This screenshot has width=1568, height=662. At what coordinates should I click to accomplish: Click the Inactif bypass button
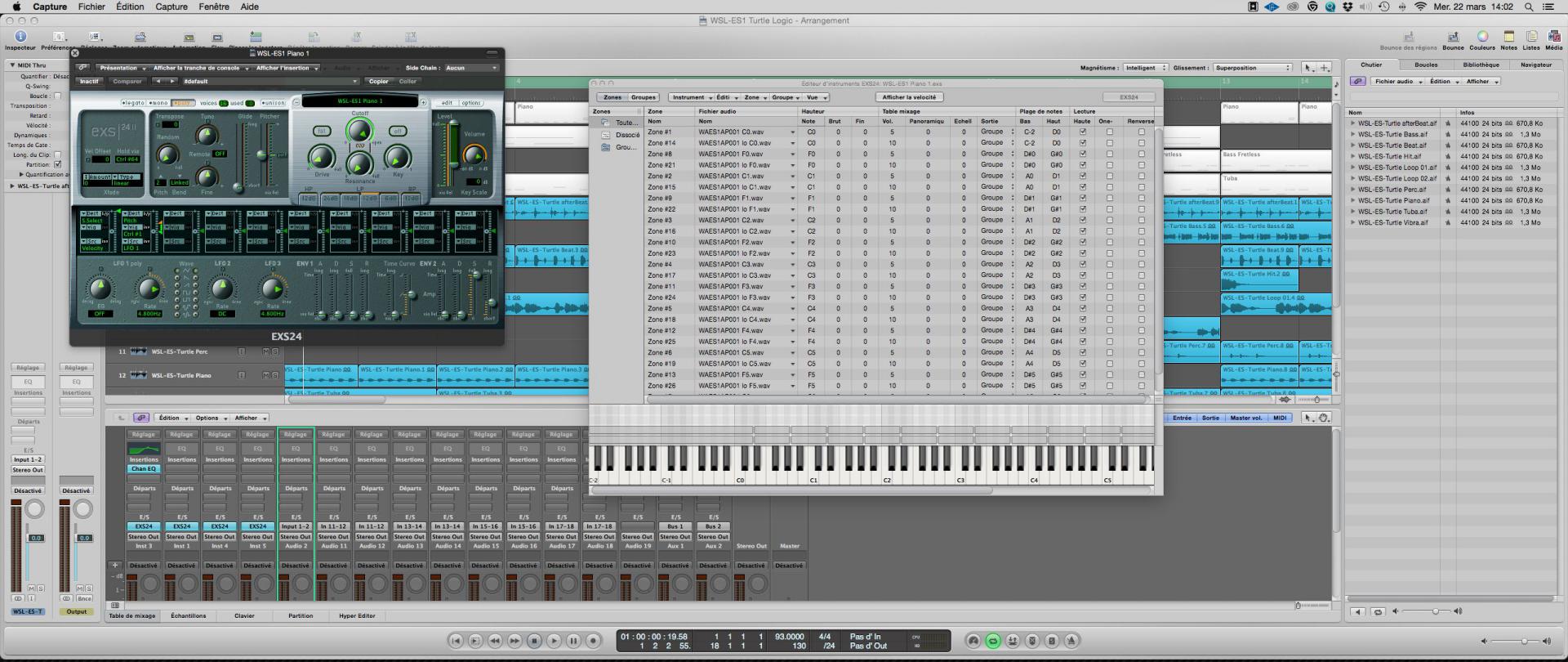(x=89, y=81)
